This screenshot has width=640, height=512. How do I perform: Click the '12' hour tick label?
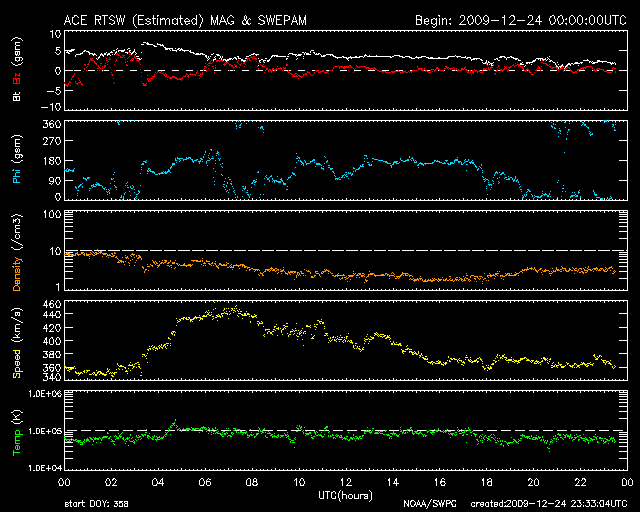[x=346, y=482]
